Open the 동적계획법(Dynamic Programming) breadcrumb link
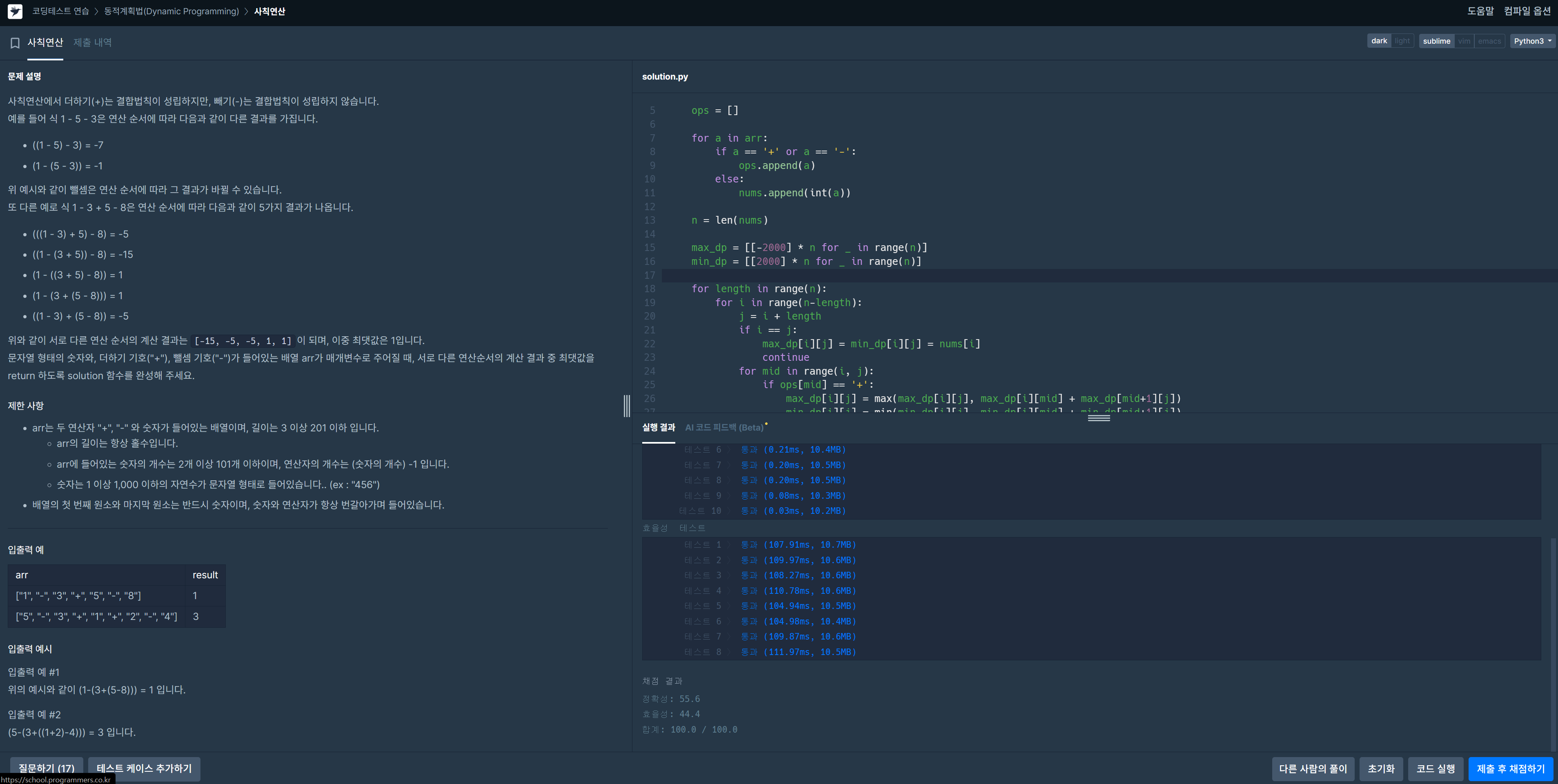1558x784 pixels. pos(171,11)
